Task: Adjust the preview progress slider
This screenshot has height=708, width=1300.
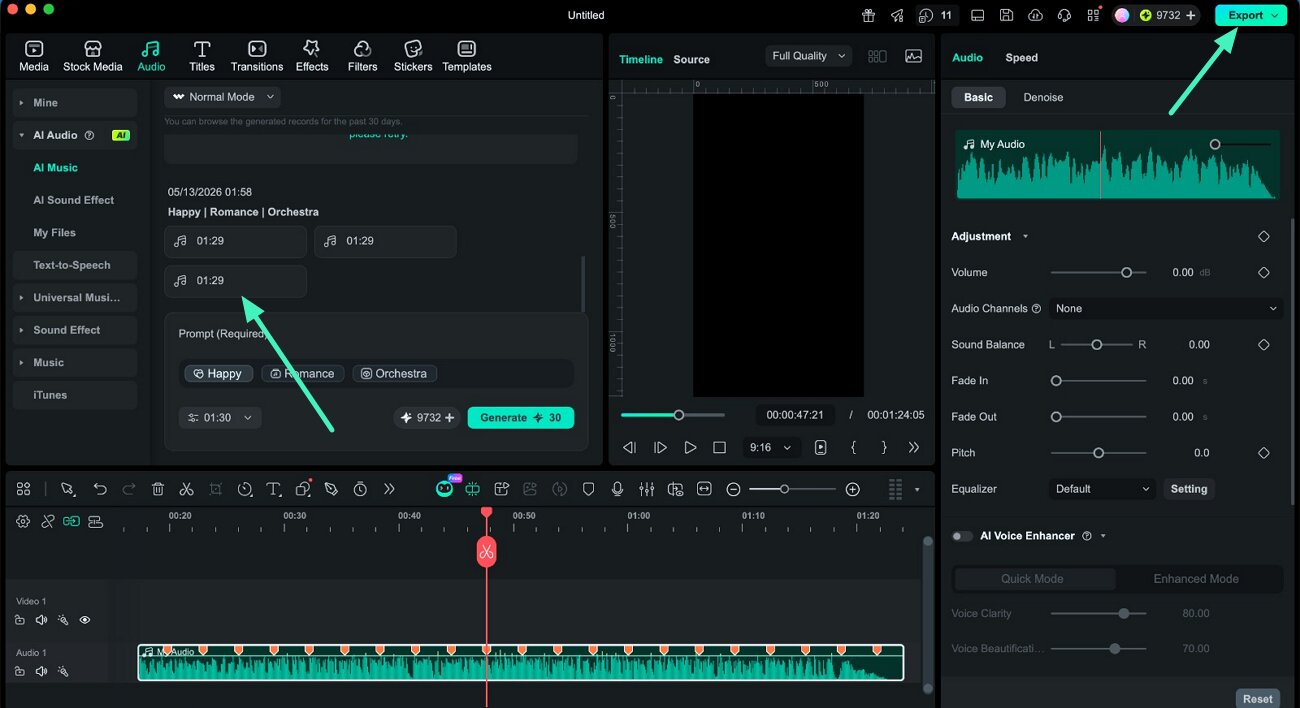Action: point(672,415)
